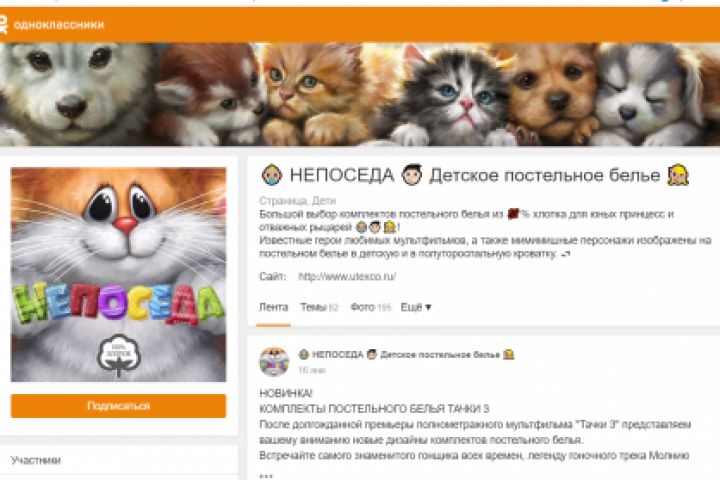Viewport: 720px width, 480px height.
Task: Open the Участники members section
Action: [x=36, y=460]
